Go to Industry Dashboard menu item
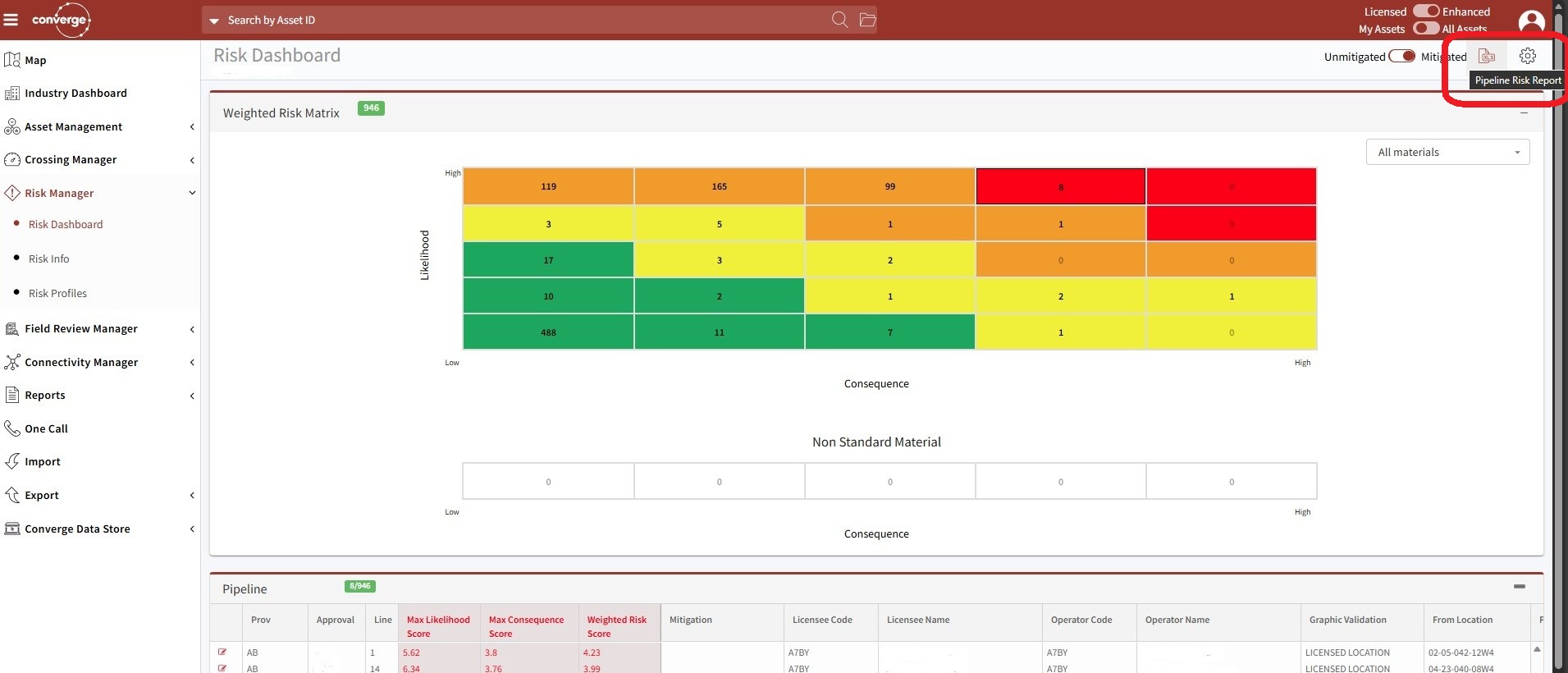This screenshot has height=673, width=1568. pyautogui.click(x=75, y=94)
